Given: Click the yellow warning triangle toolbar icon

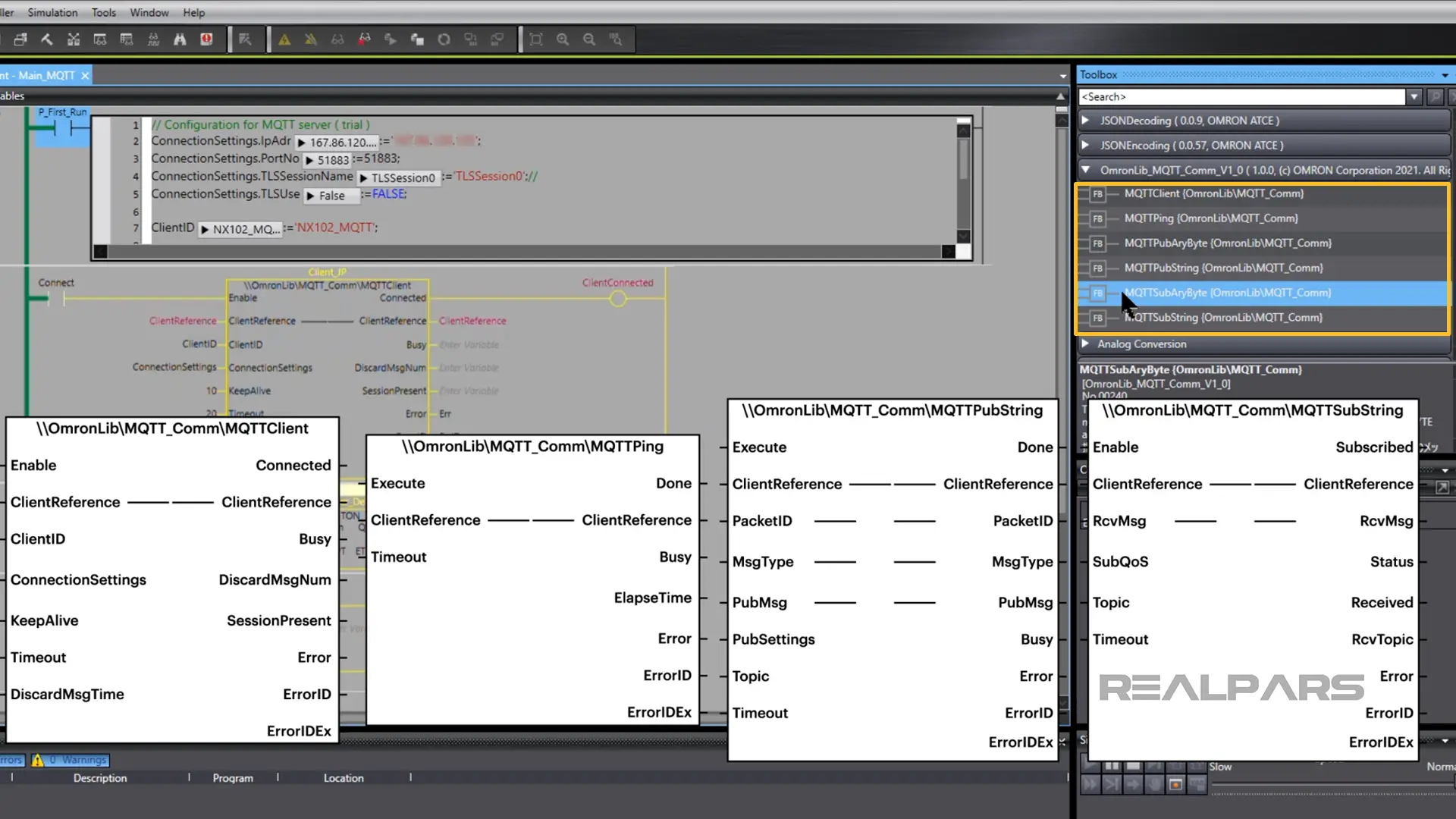Looking at the screenshot, I should click(x=284, y=39).
